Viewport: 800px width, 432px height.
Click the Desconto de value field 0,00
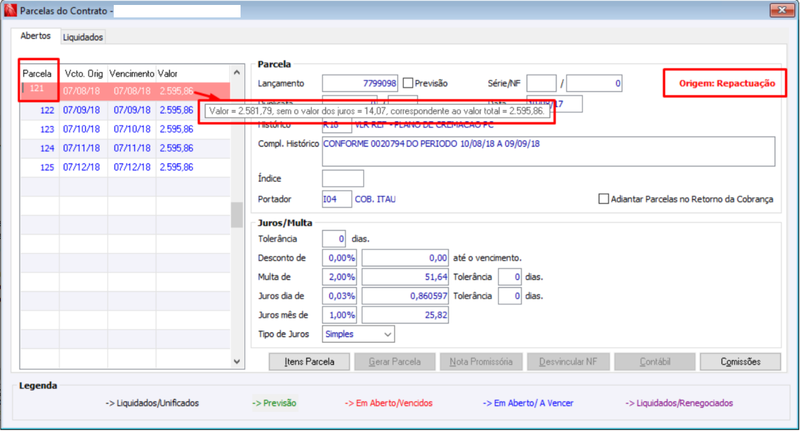(405, 258)
